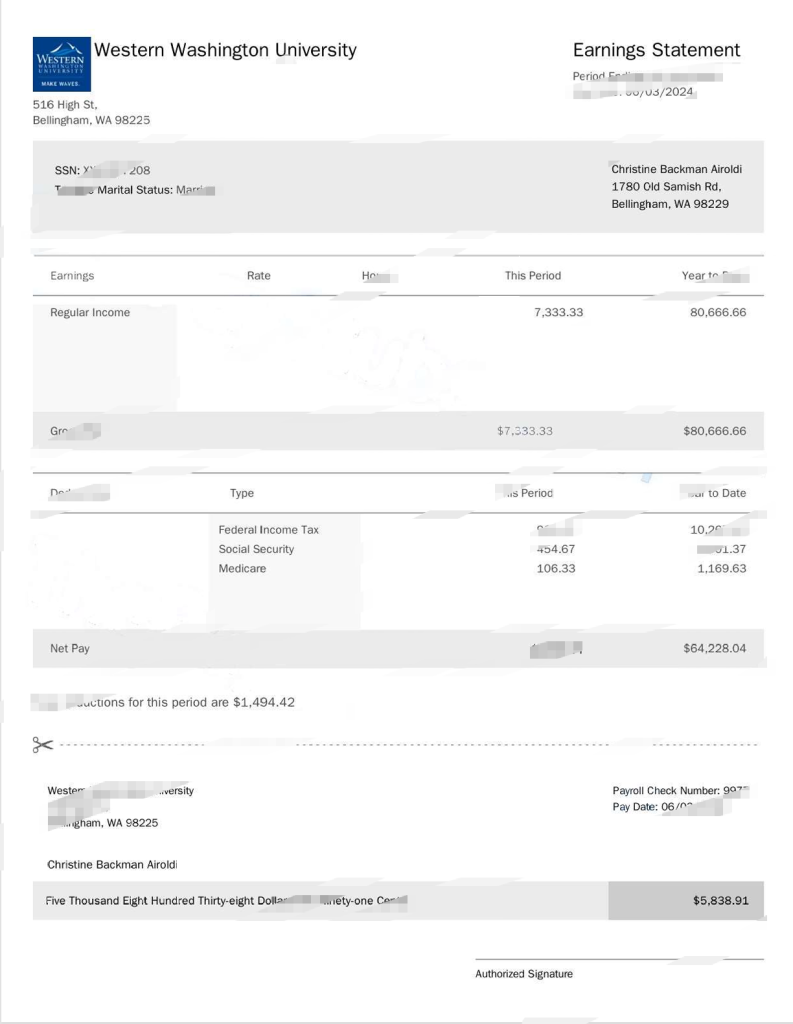Click the Western Washington University logo
This screenshot has height=1024, width=793.
(61, 64)
